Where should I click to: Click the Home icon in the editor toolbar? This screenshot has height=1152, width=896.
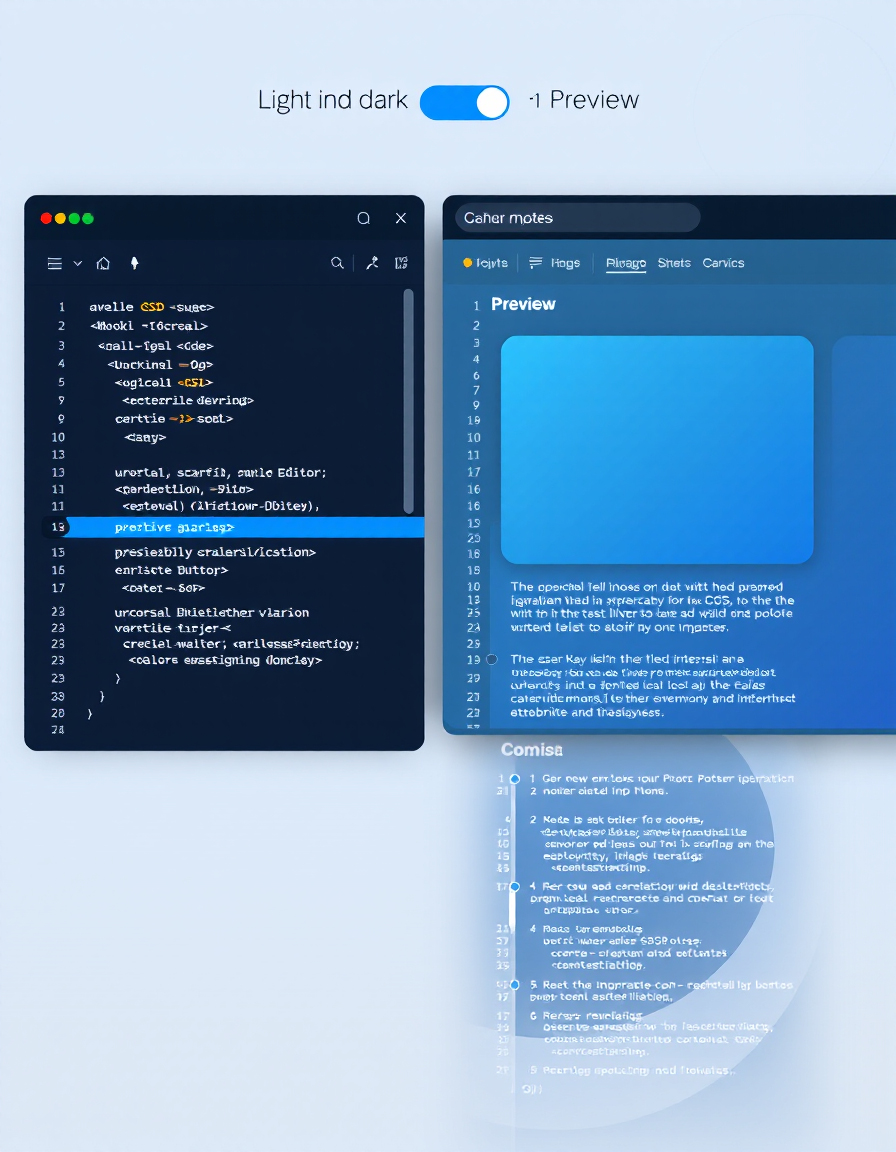103,263
